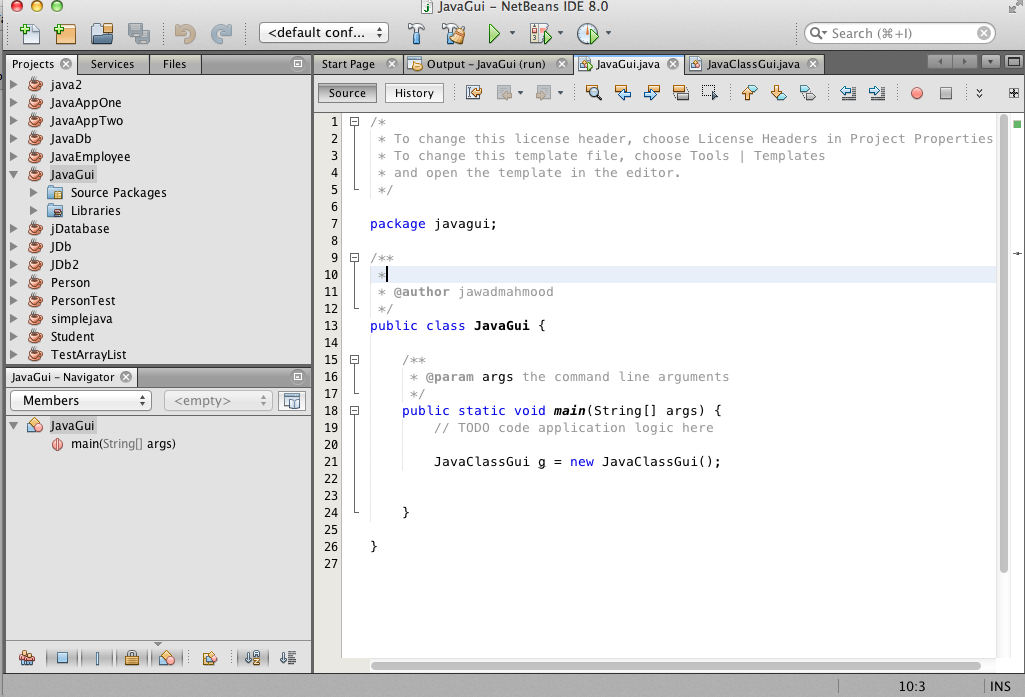The image size is (1025, 697).
Task: Stop Macro Recording square icon
Action: point(945,94)
